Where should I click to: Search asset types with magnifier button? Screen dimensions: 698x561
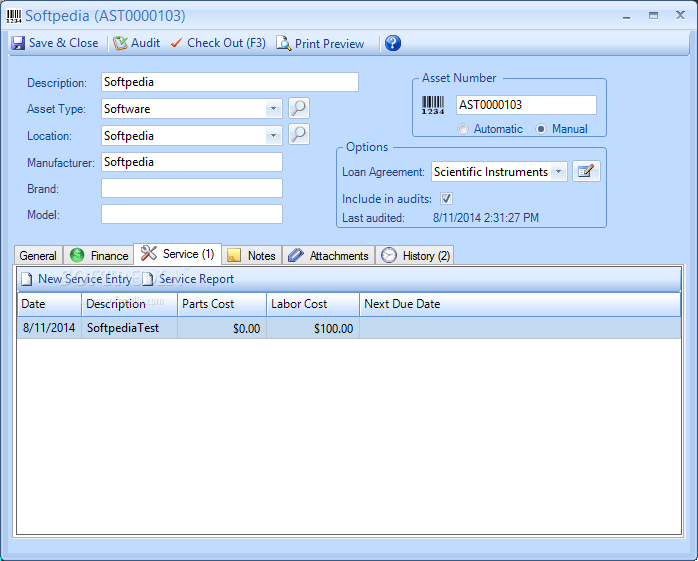pyautogui.click(x=299, y=108)
